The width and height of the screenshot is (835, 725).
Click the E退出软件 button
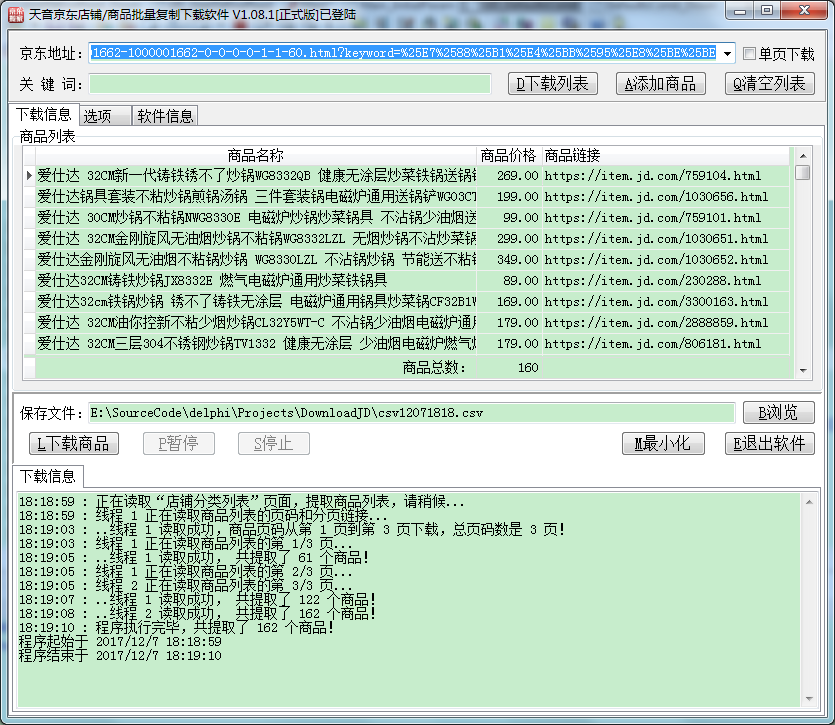pos(769,443)
